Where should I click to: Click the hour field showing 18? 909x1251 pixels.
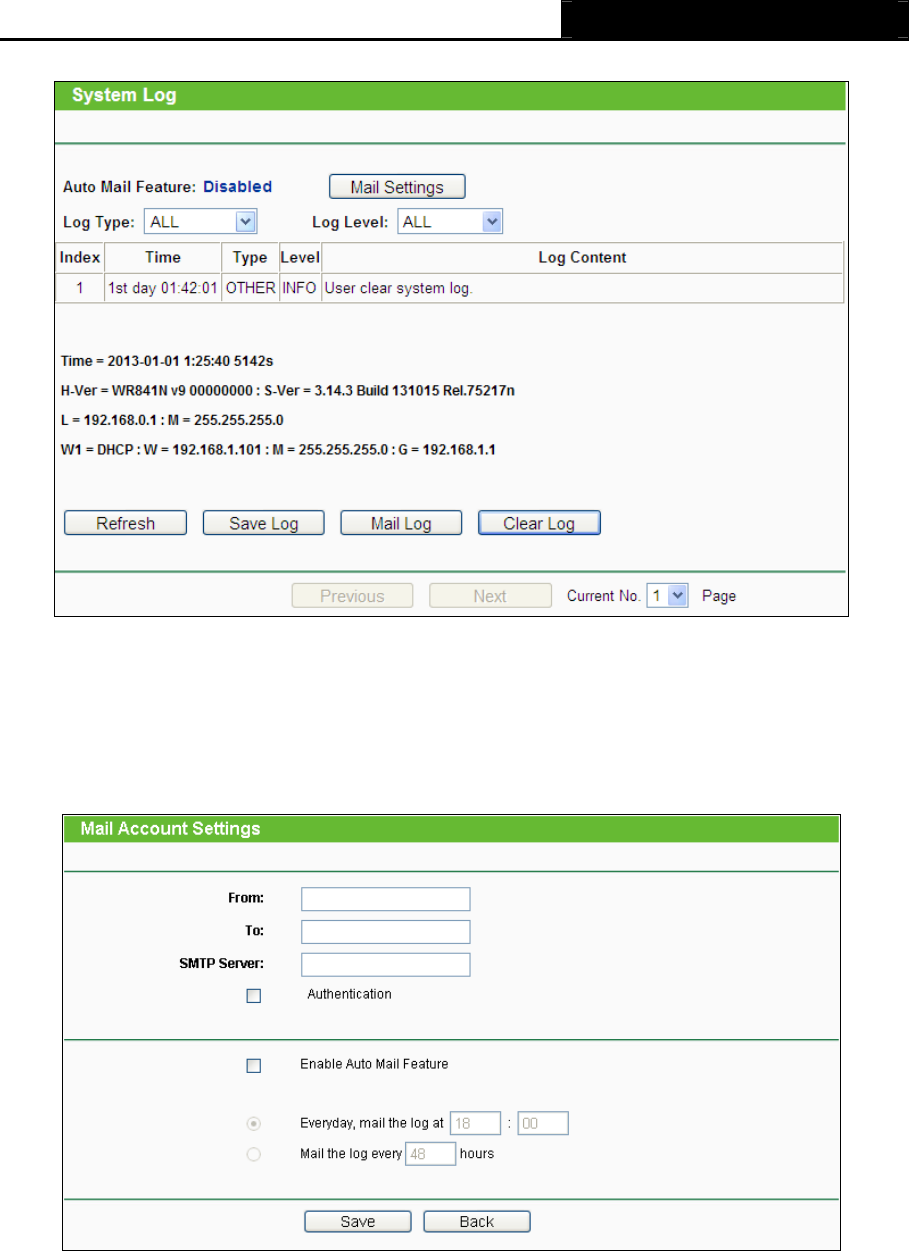click(475, 1123)
